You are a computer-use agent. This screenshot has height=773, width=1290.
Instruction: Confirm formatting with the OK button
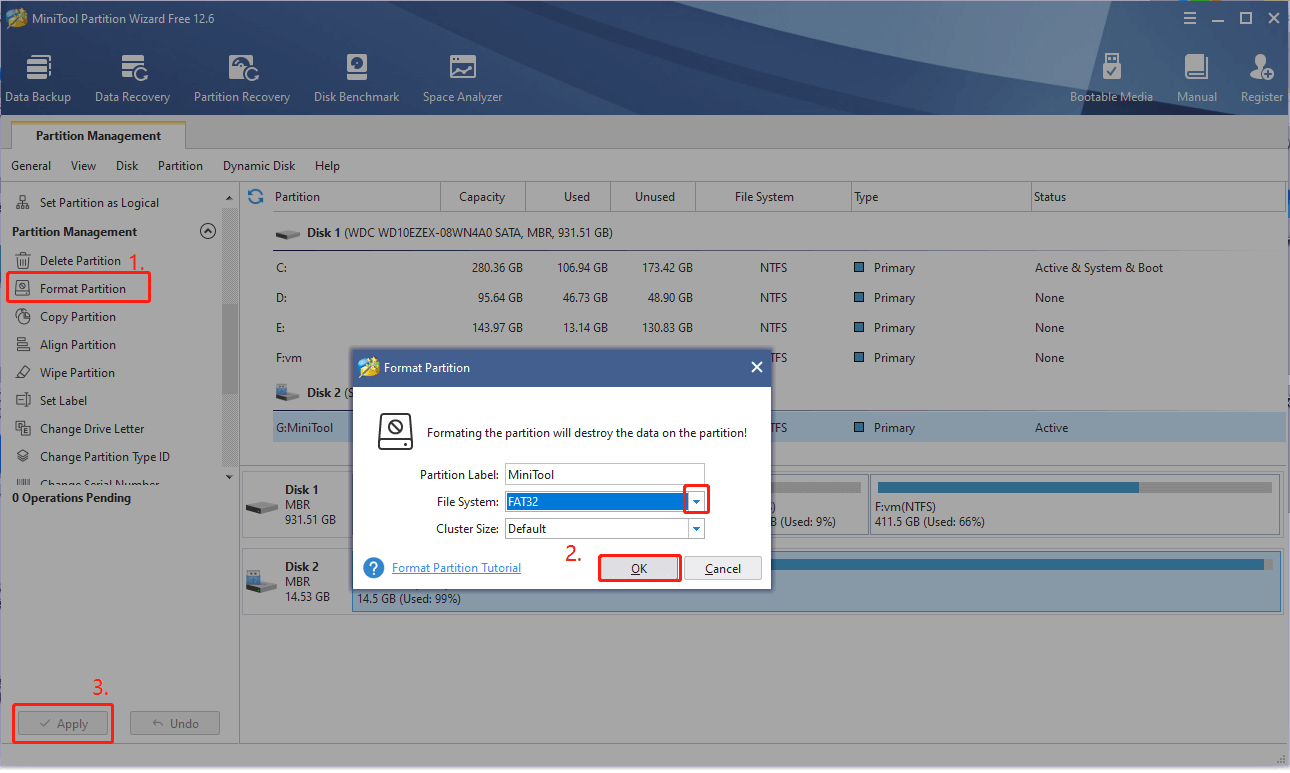tap(639, 568)
